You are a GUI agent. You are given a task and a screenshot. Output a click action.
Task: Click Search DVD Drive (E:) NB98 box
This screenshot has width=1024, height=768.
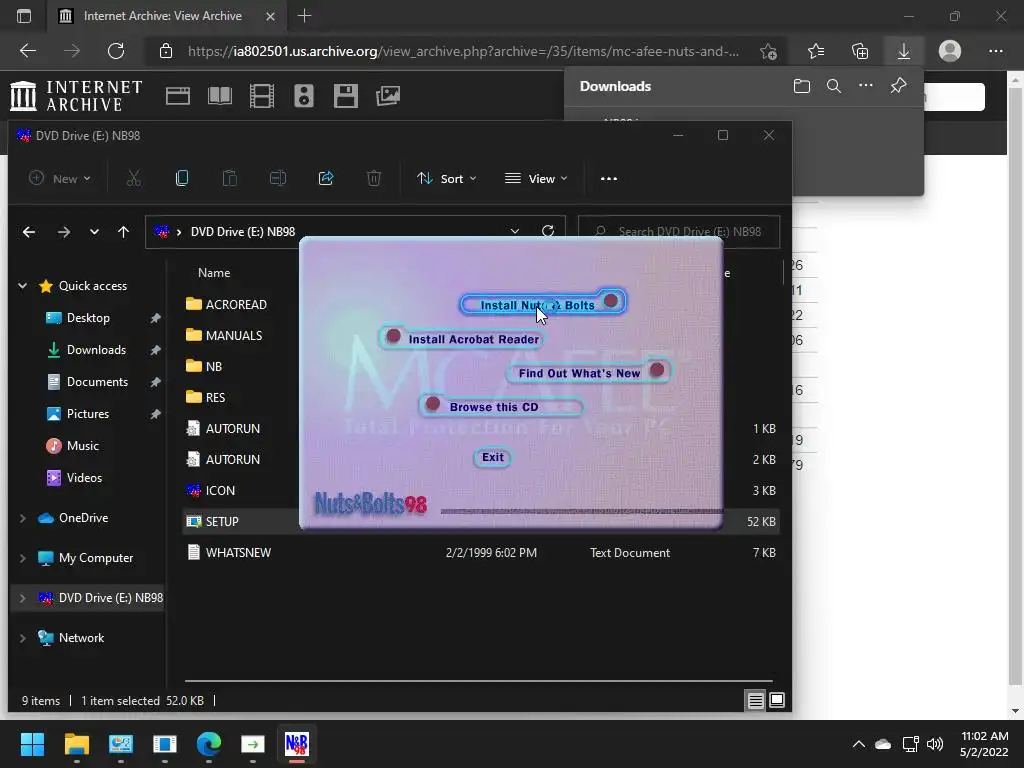click(x=679, y=232)
